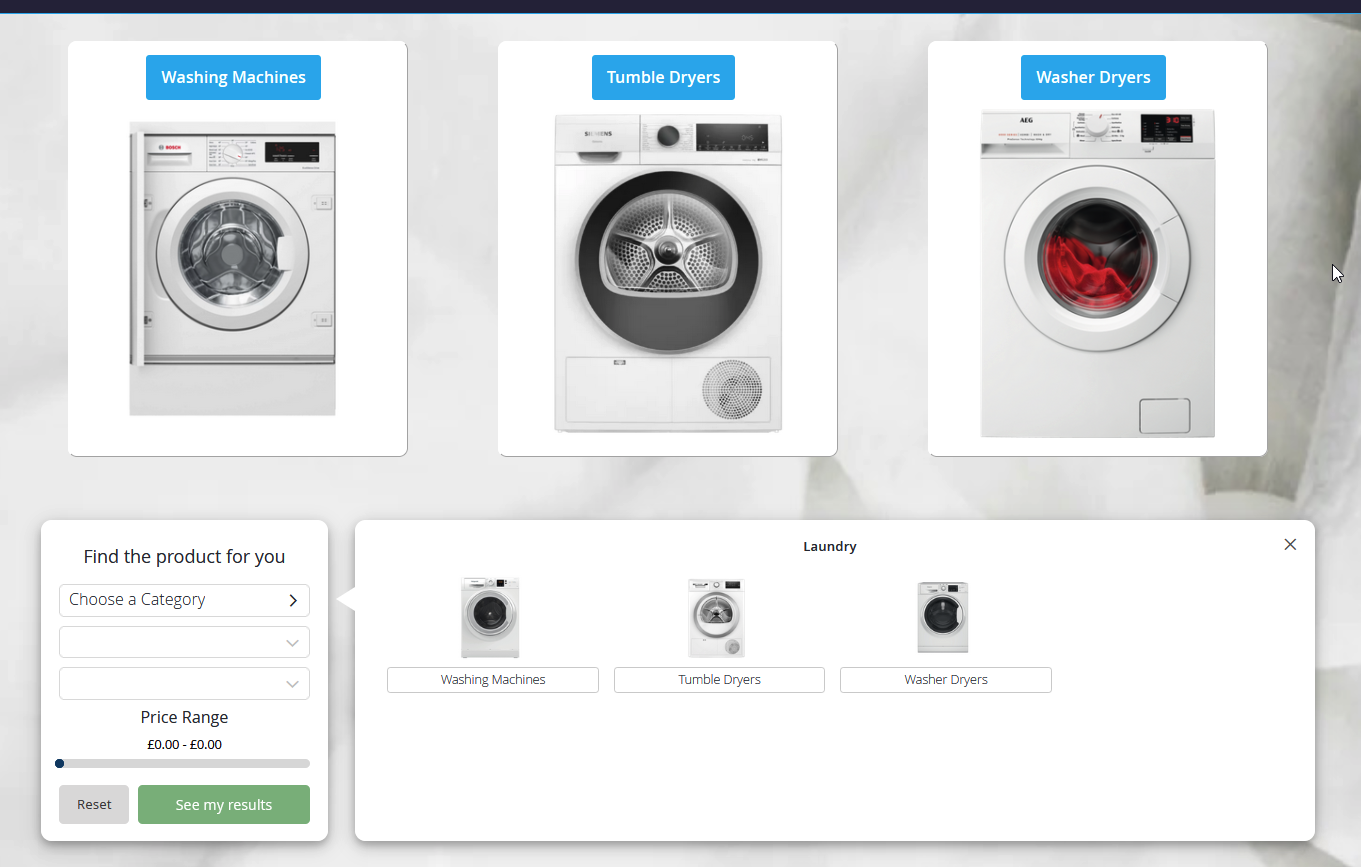The width and height of the screenshot is (1361, 867).
Task: Click the blue Washing Machines heading button
Action: tap(233, 77)
